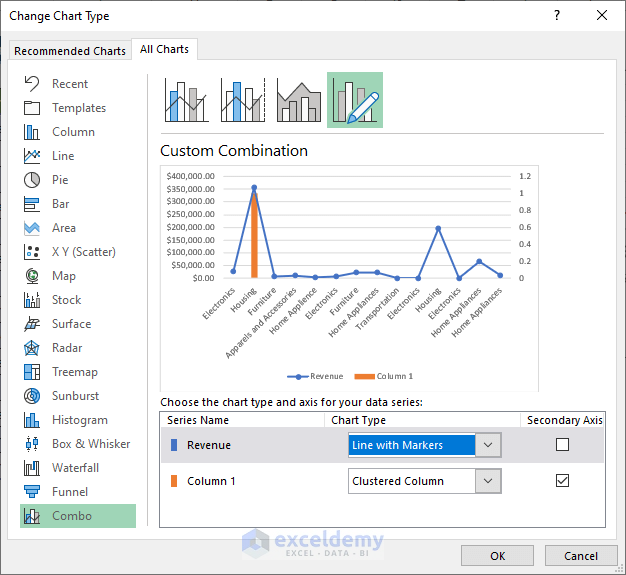Select the Histogram category label
Image resolution: width=626 pixels, height=575 pixels.
(x=80, y=420)
